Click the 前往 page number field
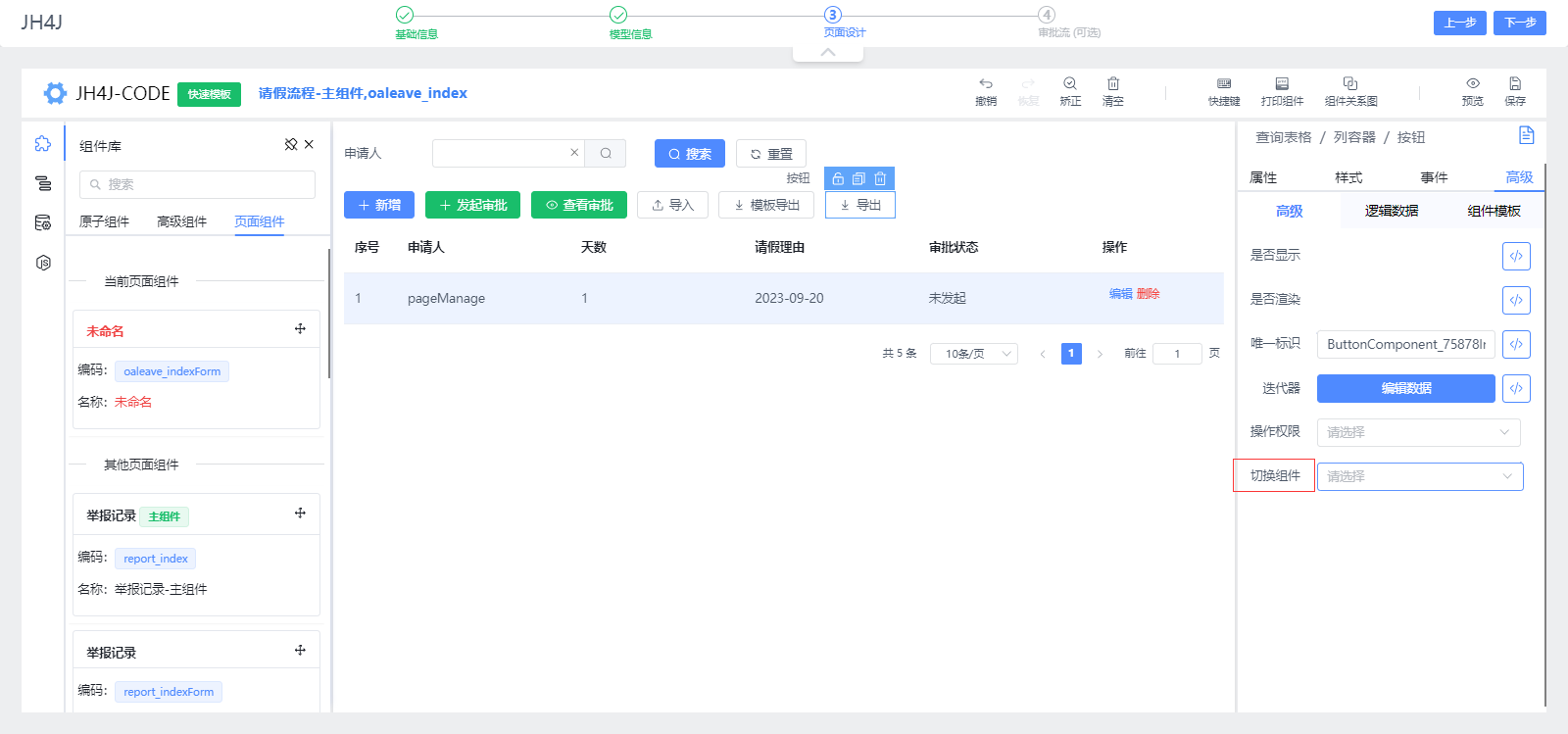Image resolution: width=1568 pixels, height=734 pixels. pyautogui.click(x=1177, y=354)
